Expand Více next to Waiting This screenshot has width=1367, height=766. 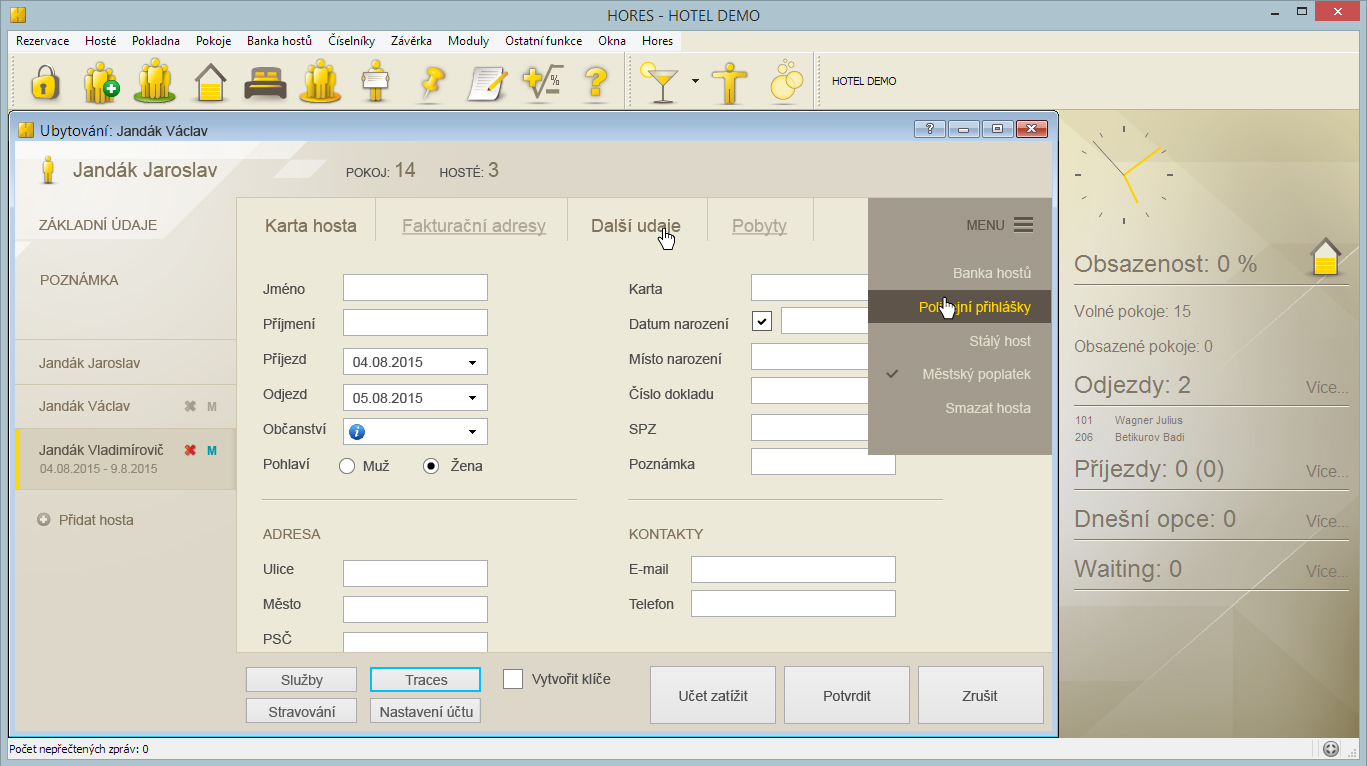point(1327,571)
